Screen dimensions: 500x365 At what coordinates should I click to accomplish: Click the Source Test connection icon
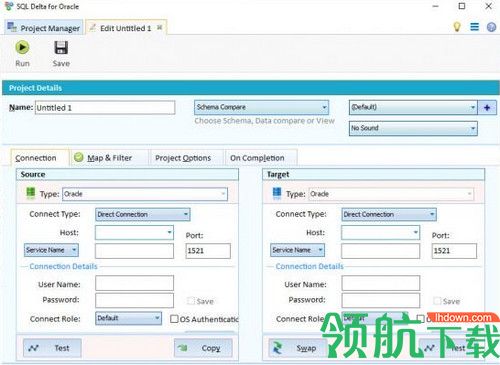pos(33,348)
